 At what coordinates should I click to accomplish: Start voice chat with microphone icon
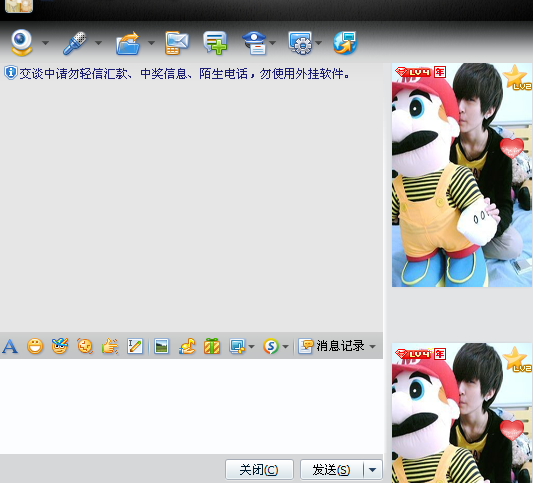(x=75, y=43)
